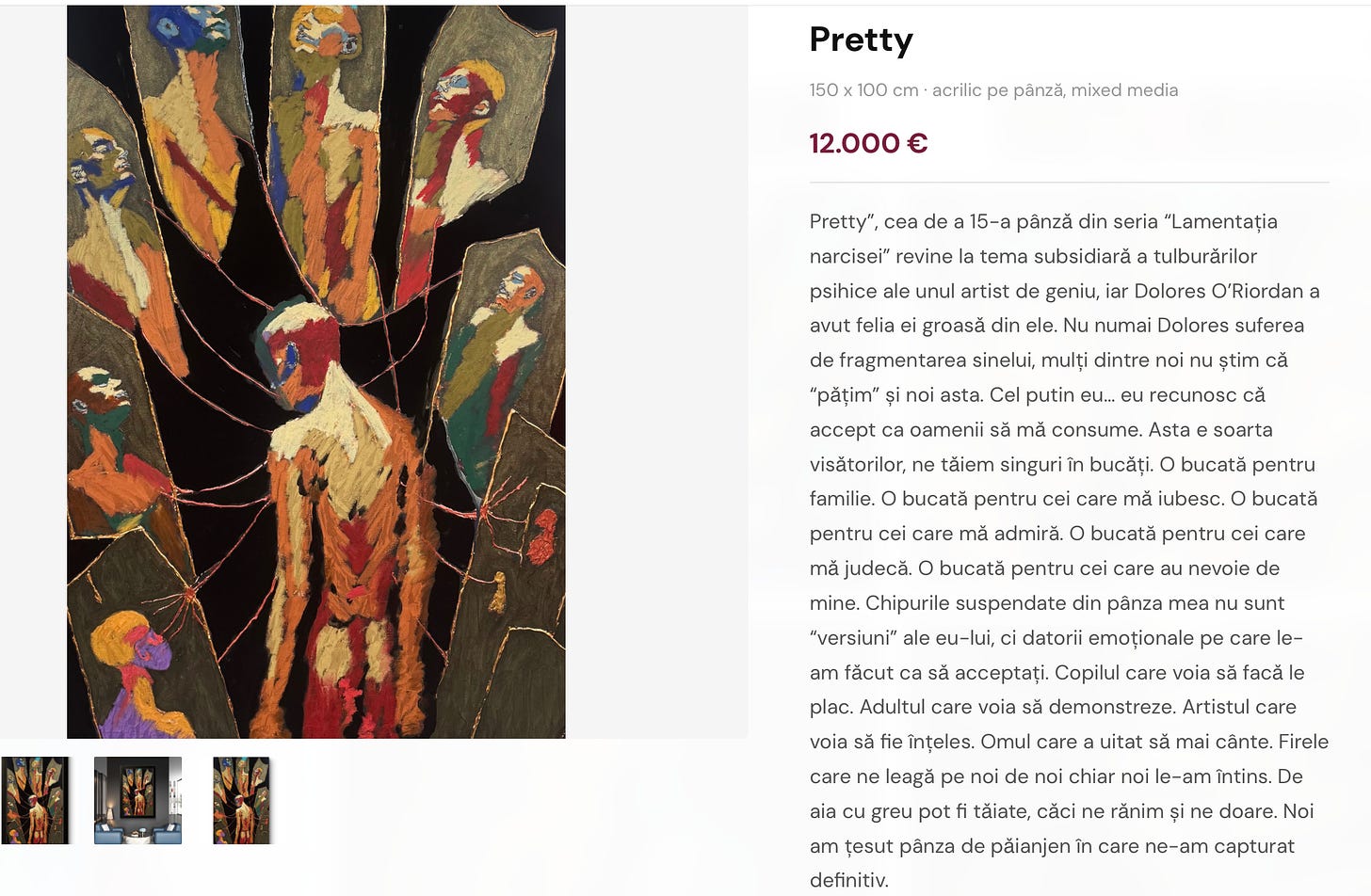Click the 12.000 € price

(x=868, y=143)
